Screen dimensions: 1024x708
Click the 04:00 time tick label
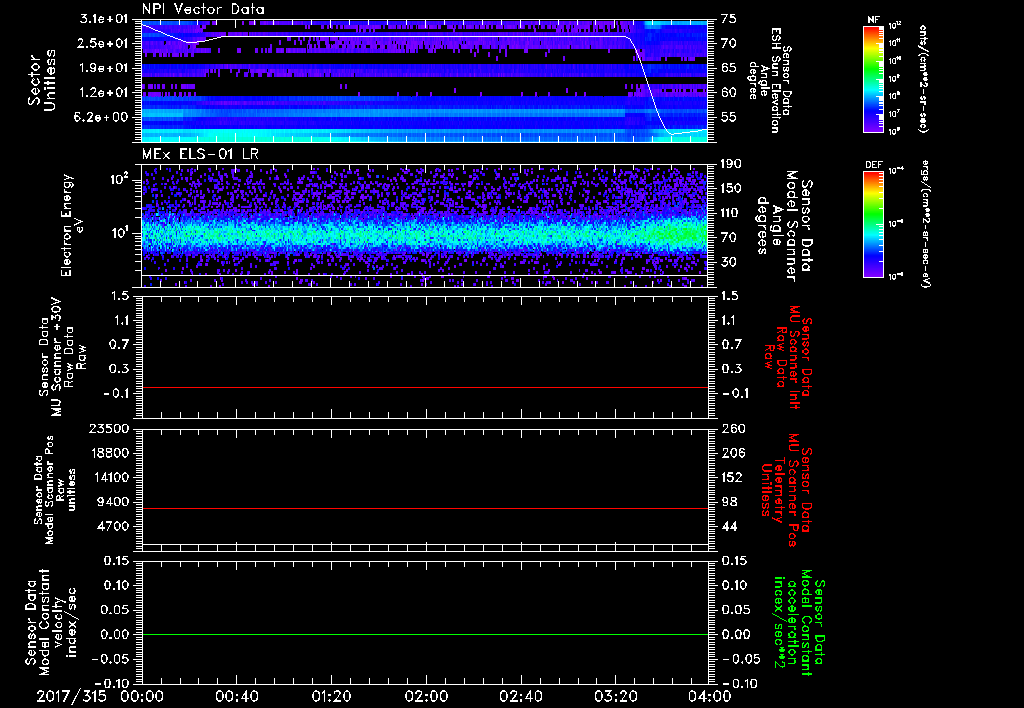(x=710, y=696)
